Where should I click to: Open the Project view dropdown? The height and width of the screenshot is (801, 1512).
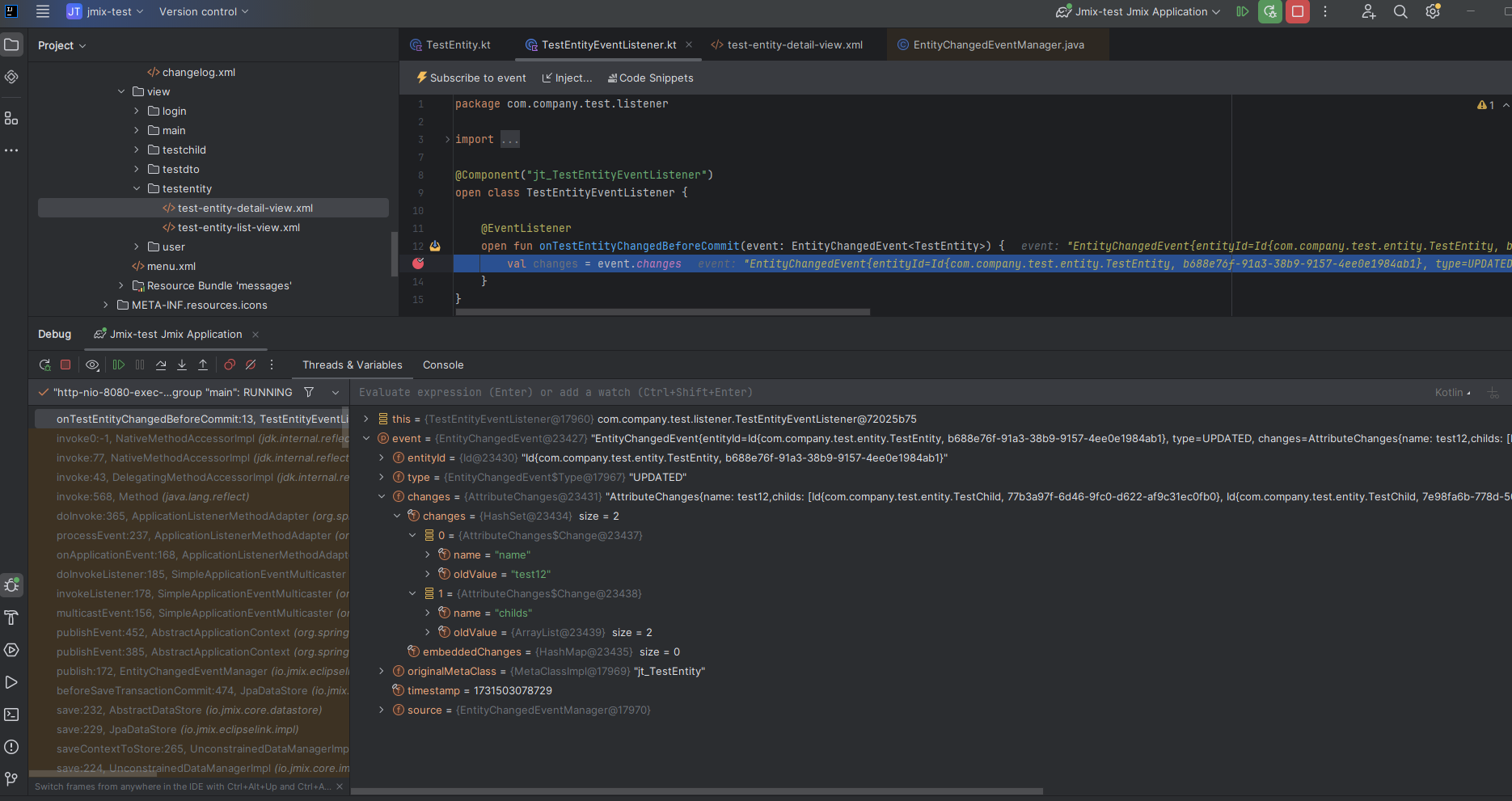tap(61, 45)
